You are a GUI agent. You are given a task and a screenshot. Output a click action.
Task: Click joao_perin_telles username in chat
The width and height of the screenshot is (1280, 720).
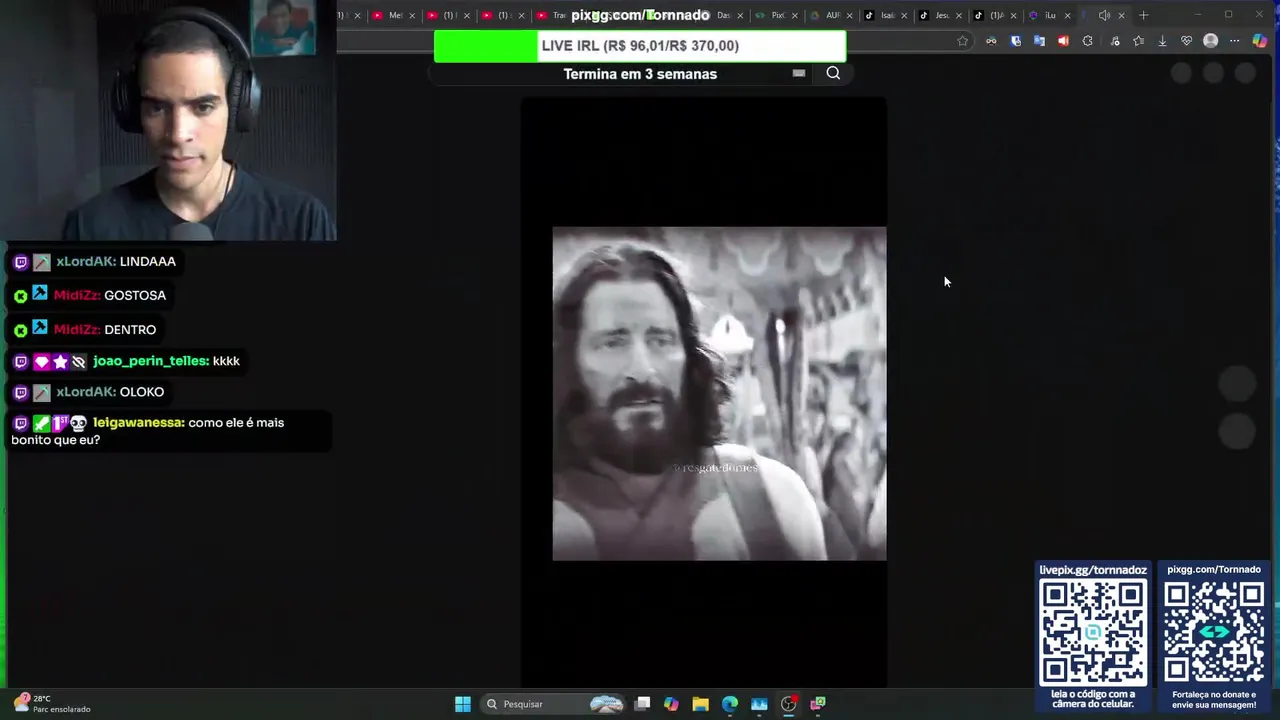click(151, 361)
